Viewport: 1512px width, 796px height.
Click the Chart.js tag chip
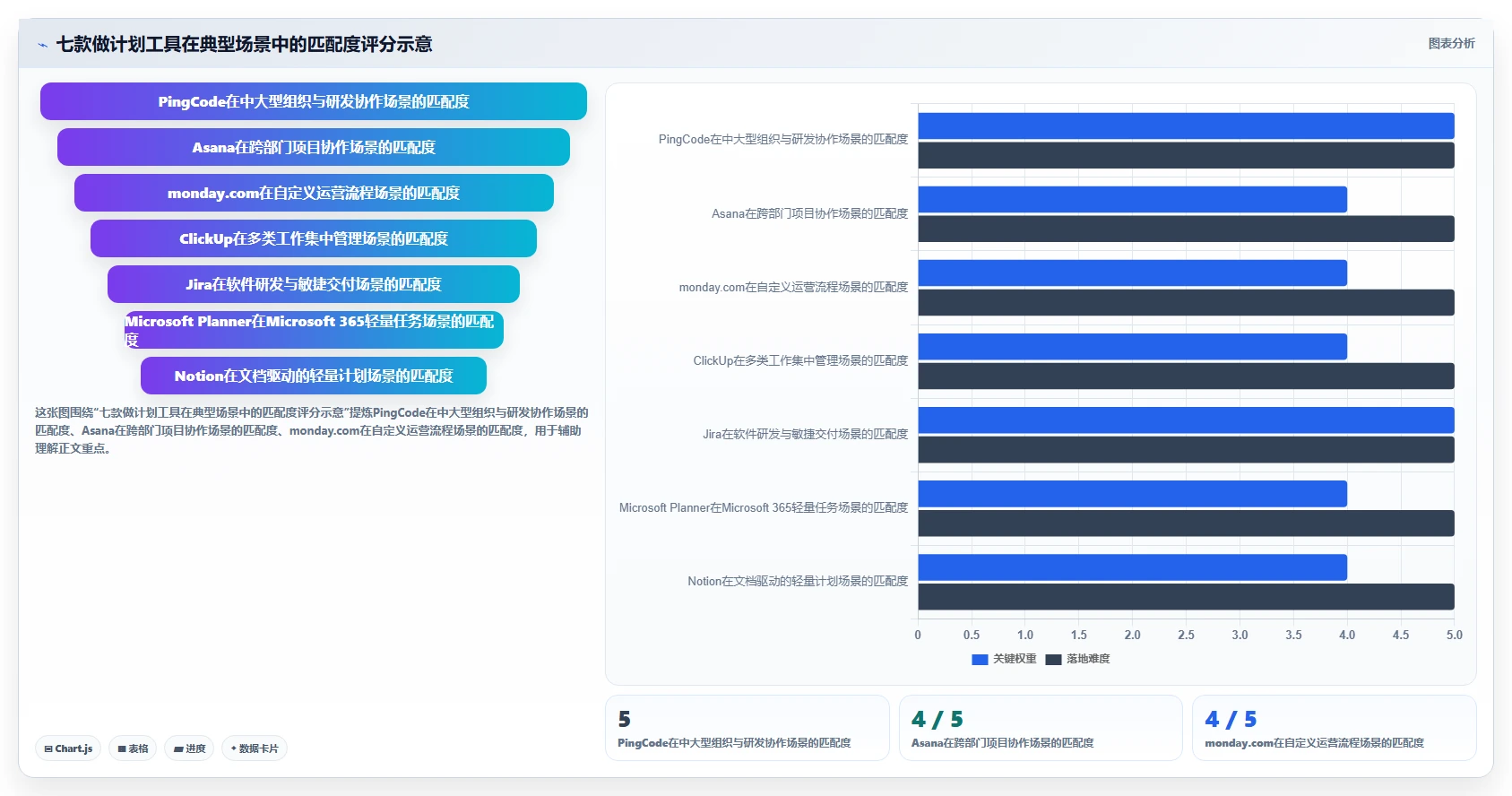click(x=68, y=748)
